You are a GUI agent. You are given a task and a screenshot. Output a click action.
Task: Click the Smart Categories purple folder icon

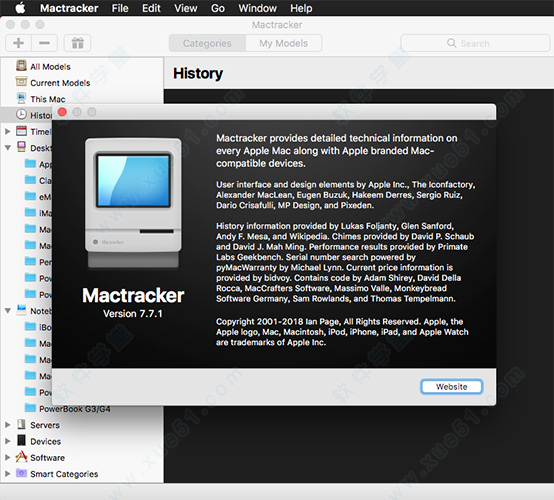point(21,473)
